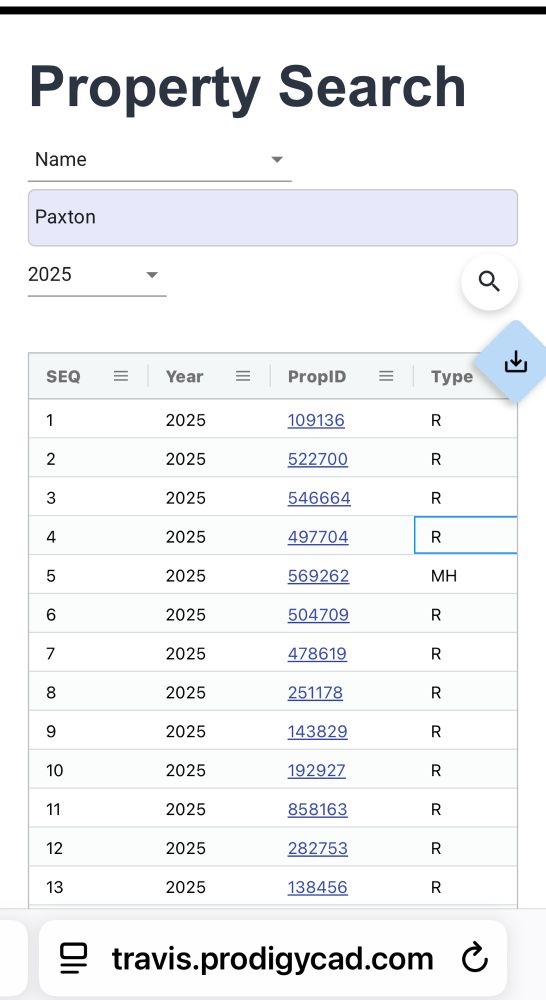Expand the Name search type dropdown
The image size is (546, 1000).
(159, 159)
